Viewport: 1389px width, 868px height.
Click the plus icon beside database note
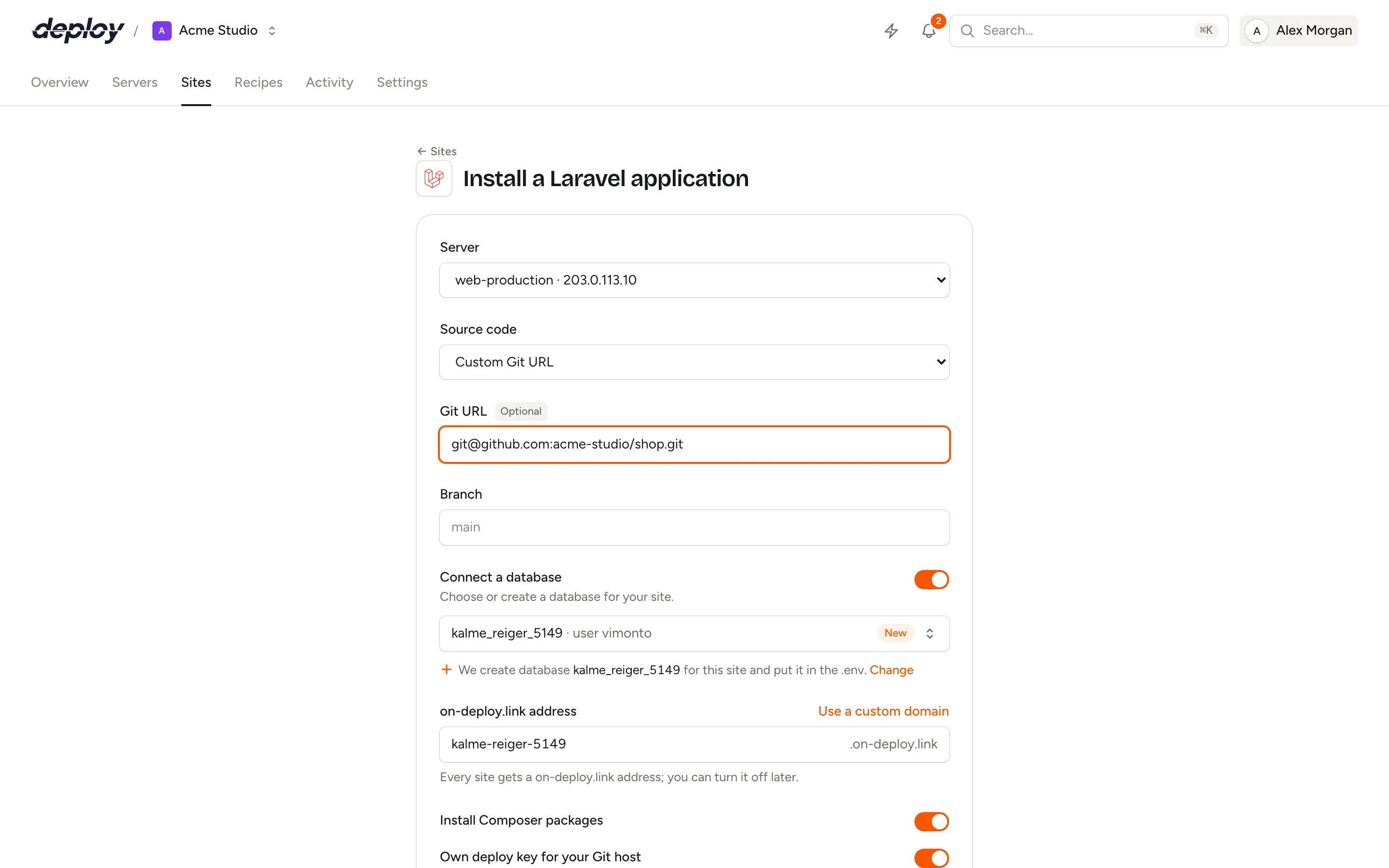(x=446, y=669)
